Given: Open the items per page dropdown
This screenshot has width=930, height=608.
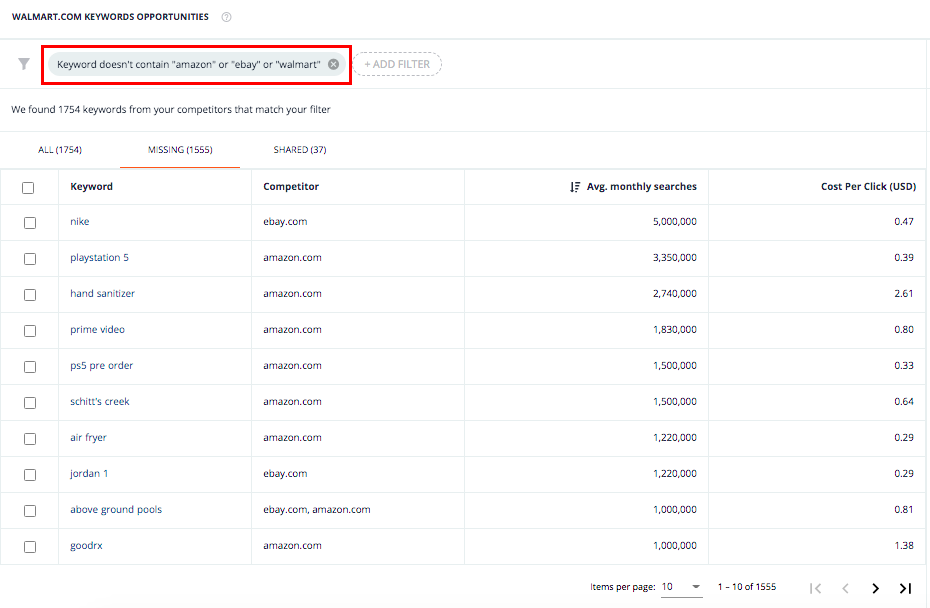Looking at the screenshot, I should [681, 587].
